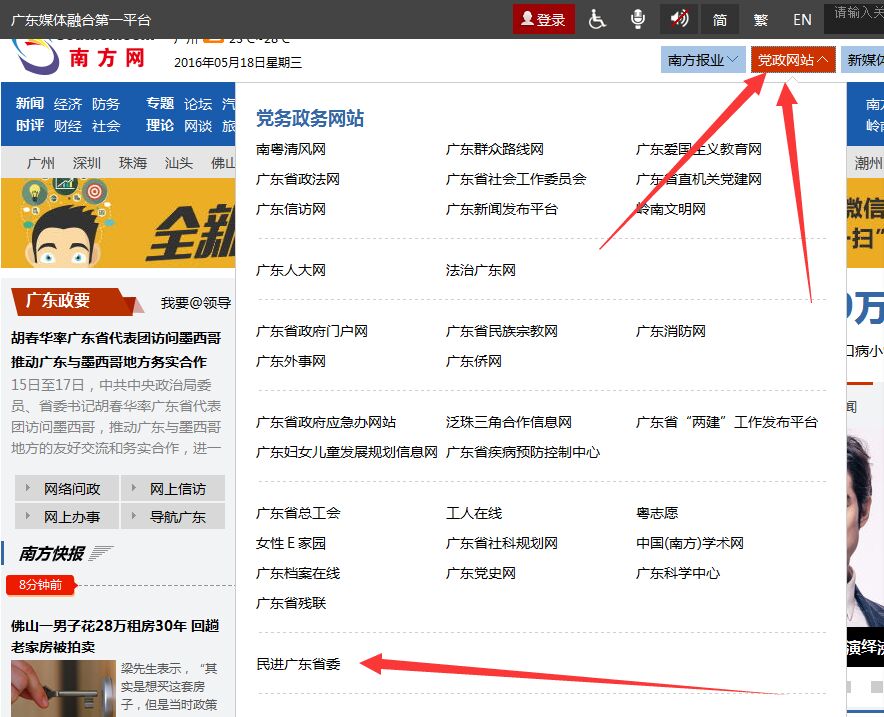
Task: Open the 南粤清风网 link
Action: pos(291,149)
